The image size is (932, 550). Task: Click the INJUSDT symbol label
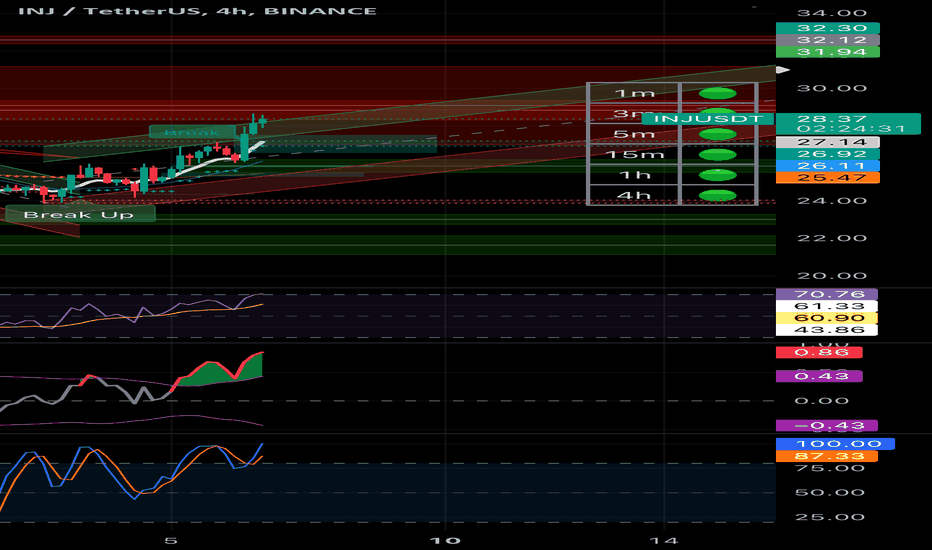coord(708,119)
